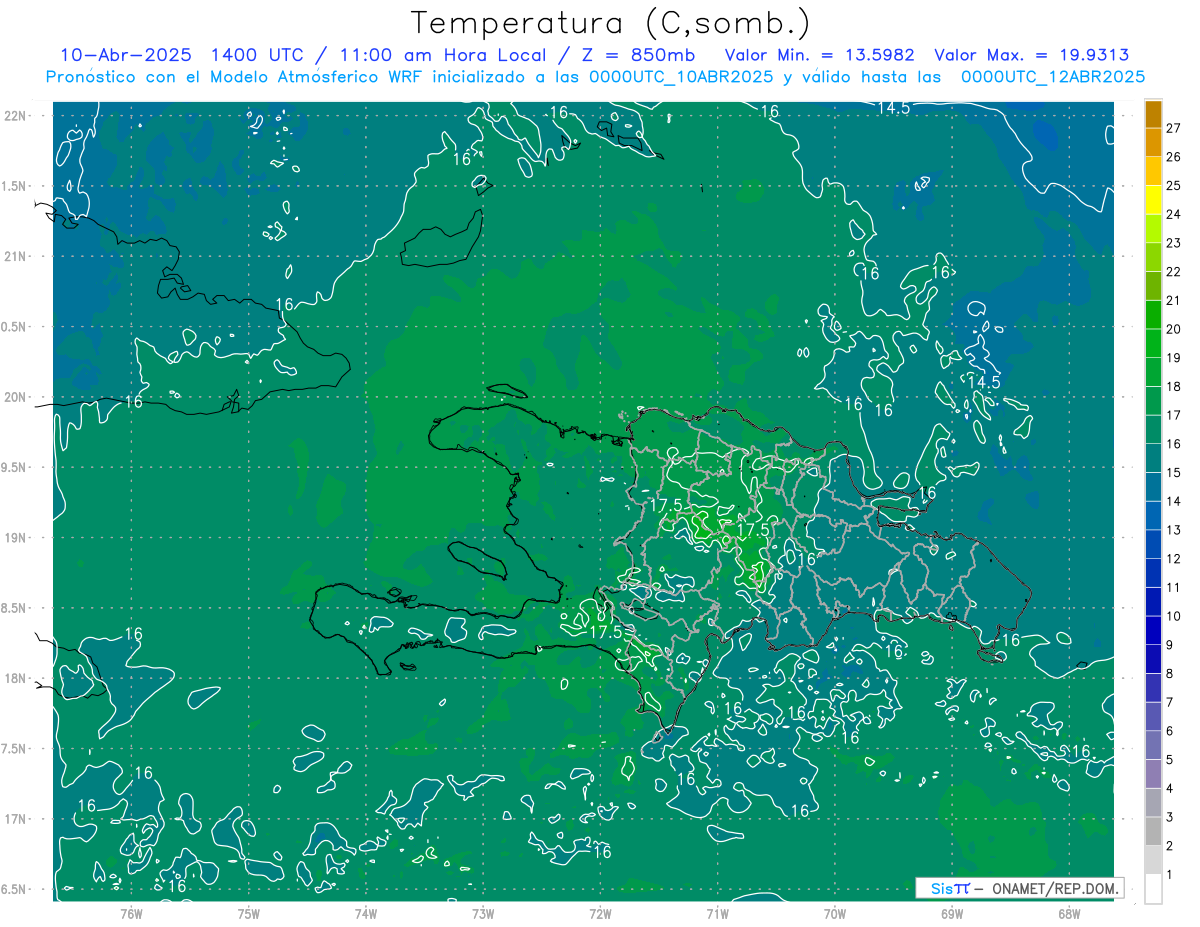1200x927 pixels.
Task: Click the '75W' longitude axis label
Action: coord(248,913)
